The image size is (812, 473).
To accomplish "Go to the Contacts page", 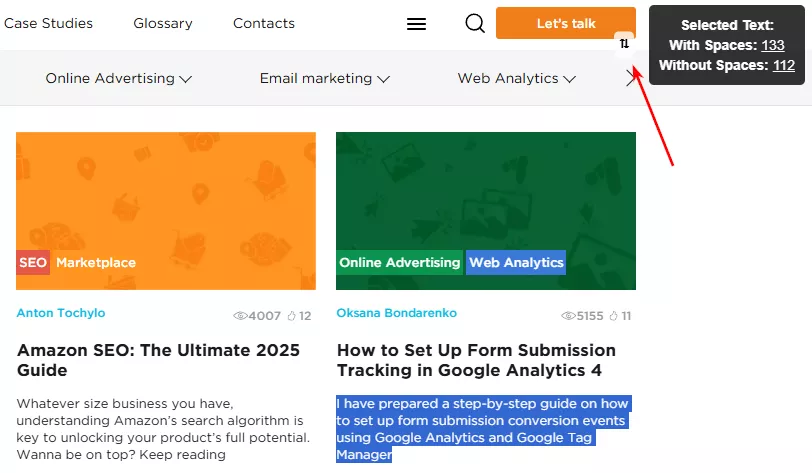I will pyautogui.click(x=264, y=23).
